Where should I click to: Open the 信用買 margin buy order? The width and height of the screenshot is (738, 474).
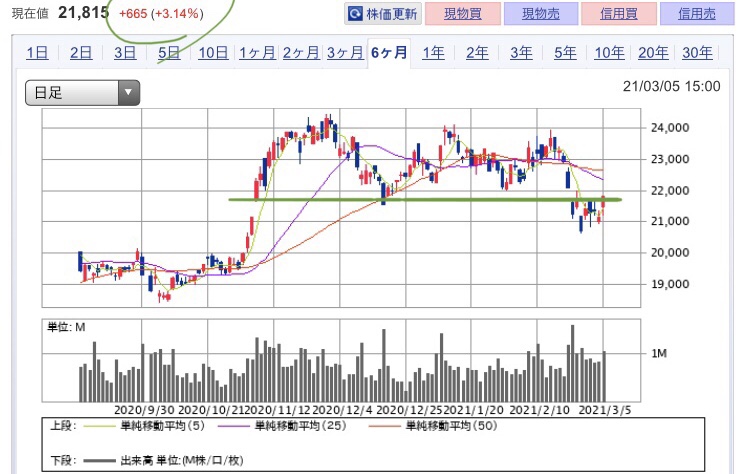618,14
